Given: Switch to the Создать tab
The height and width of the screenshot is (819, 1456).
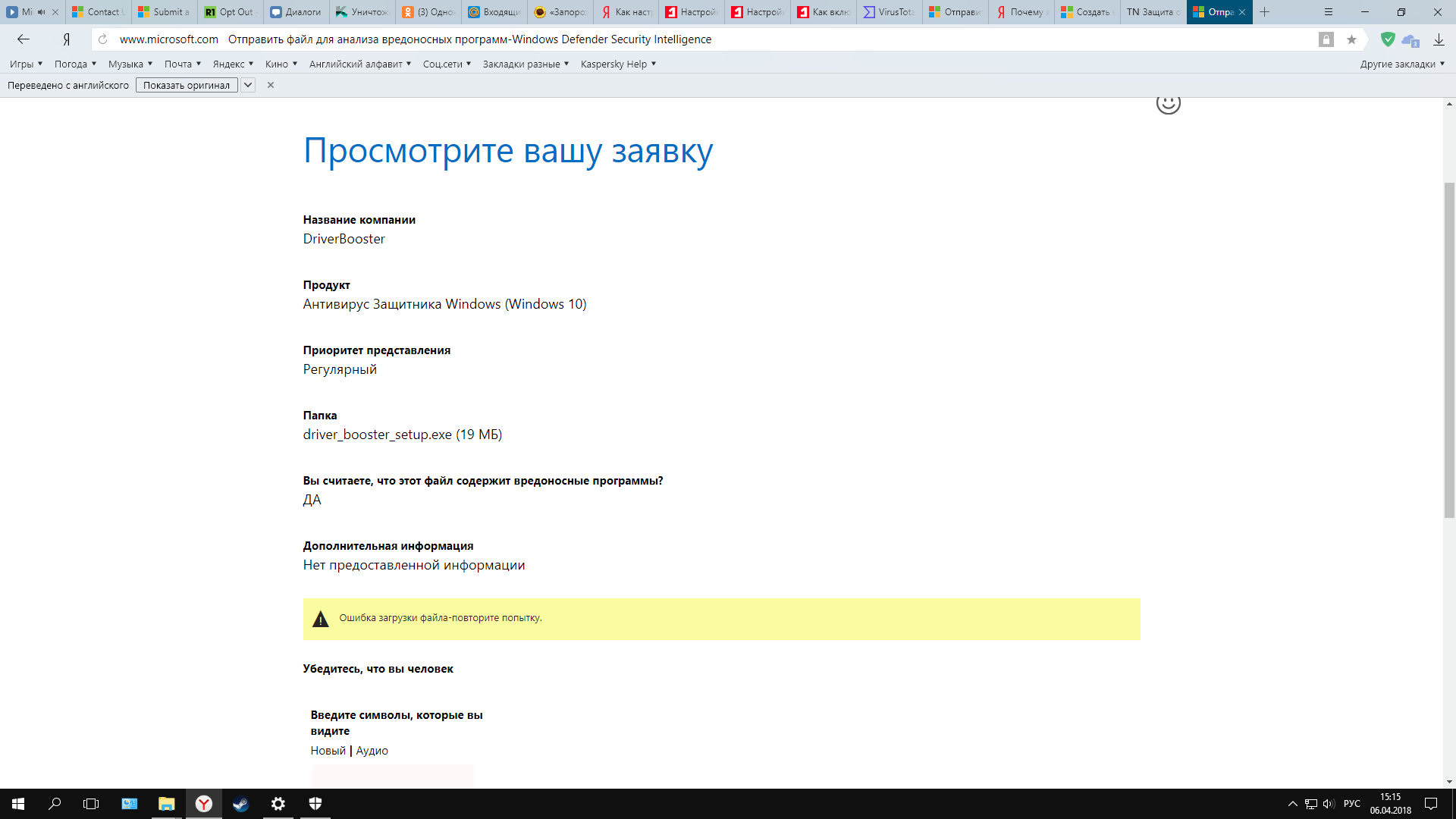Looking at the screenshot, I should click(x=1087, y=12).
